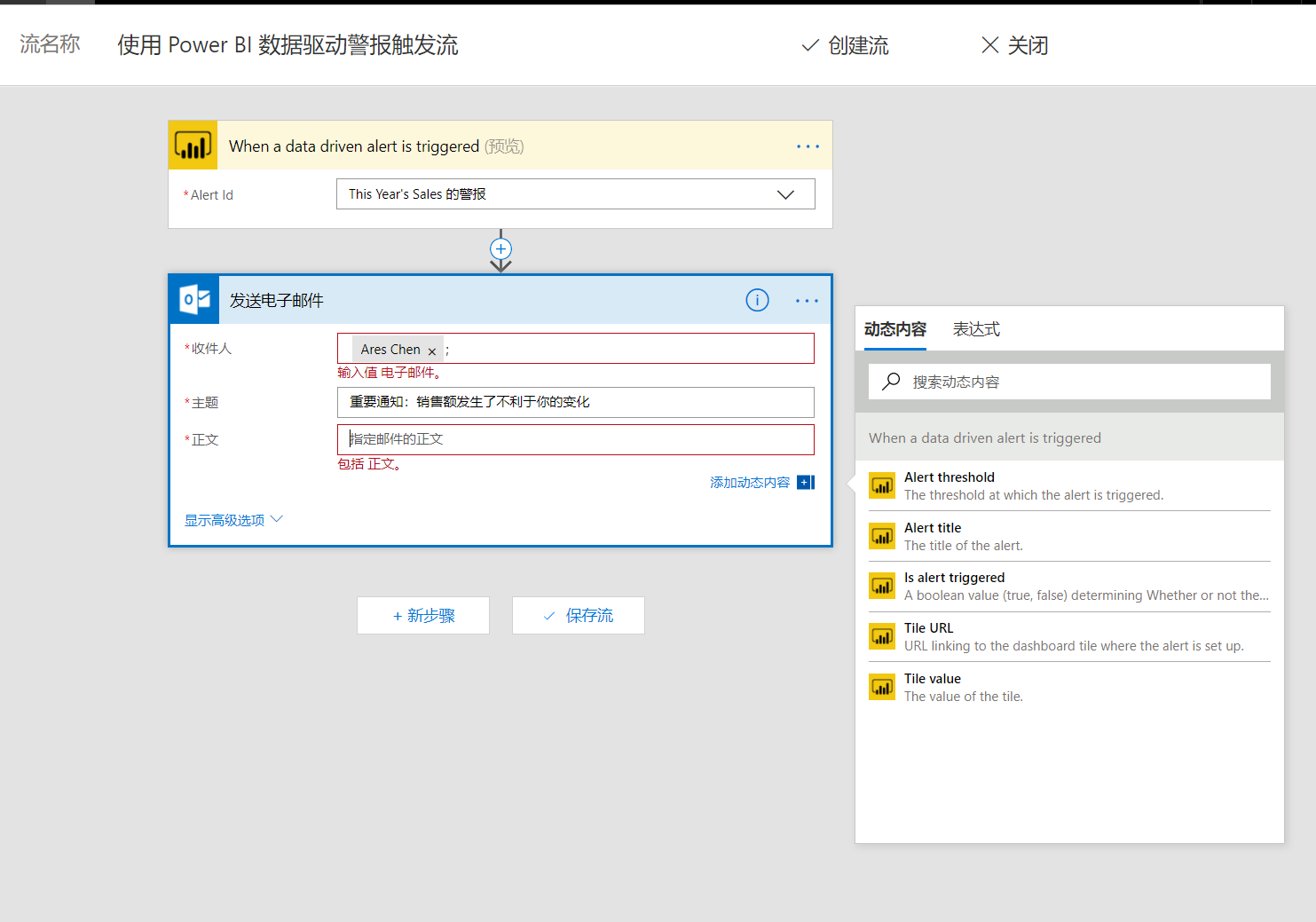This screenshot has height=922, width=1316.
Task: Insert a step using the plus connector
Action: coord(500,249)
